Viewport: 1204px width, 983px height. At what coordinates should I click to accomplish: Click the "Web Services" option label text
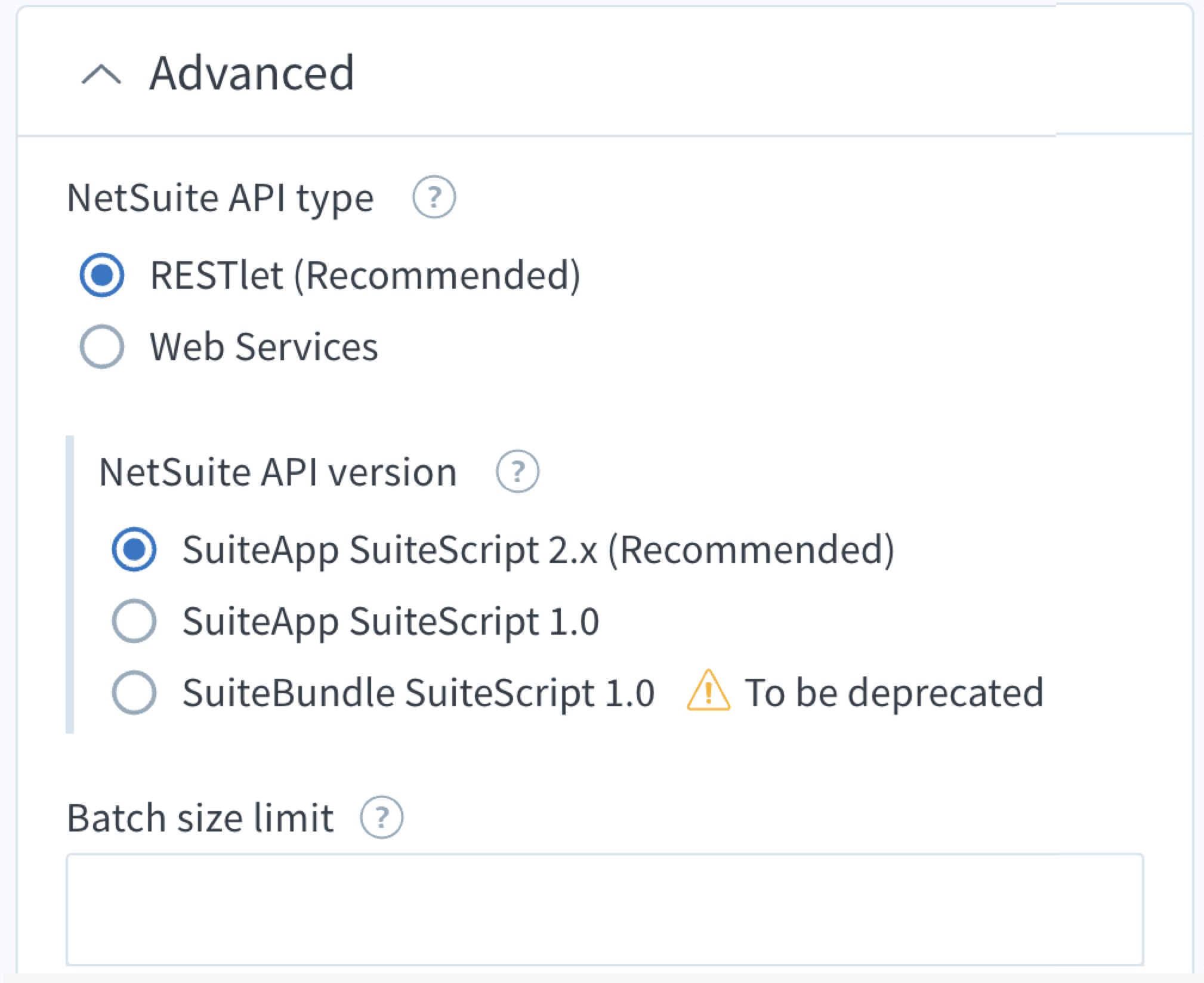pyautogui.click(x=264, y=347)
